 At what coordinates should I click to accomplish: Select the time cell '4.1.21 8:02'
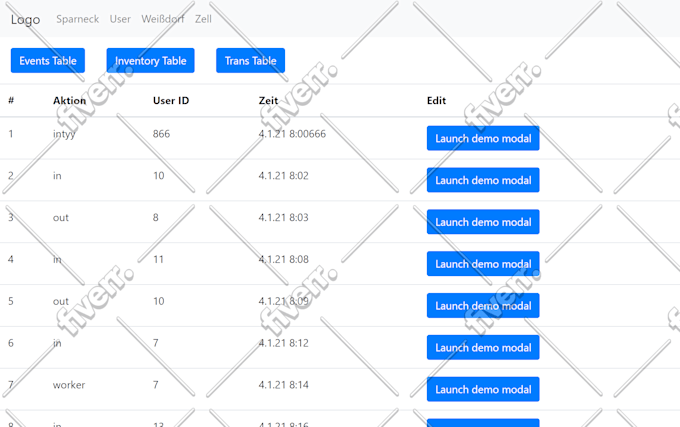[x=284, y=176]
